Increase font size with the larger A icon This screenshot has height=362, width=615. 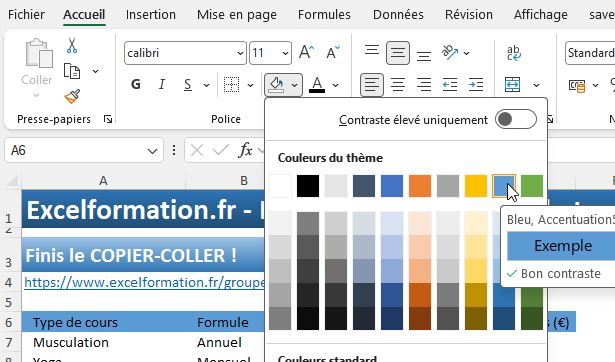(306, 52)
